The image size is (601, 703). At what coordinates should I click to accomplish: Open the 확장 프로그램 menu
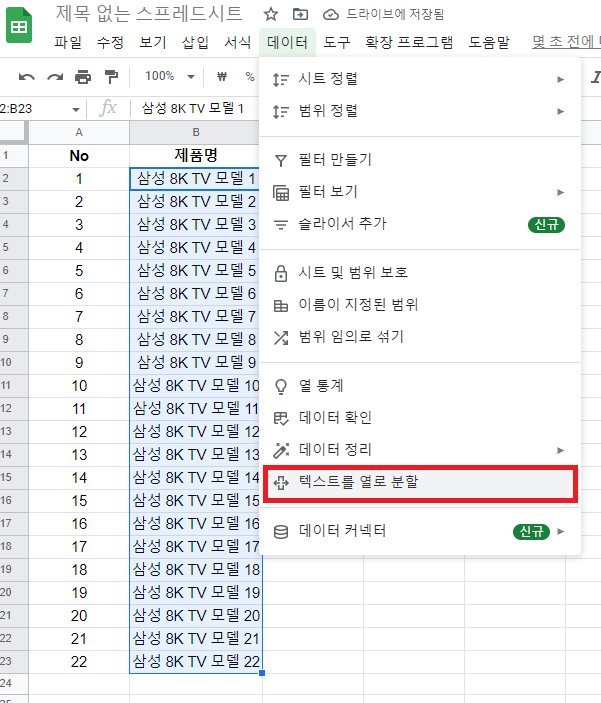pyautogui.click(x=409, y=43)
